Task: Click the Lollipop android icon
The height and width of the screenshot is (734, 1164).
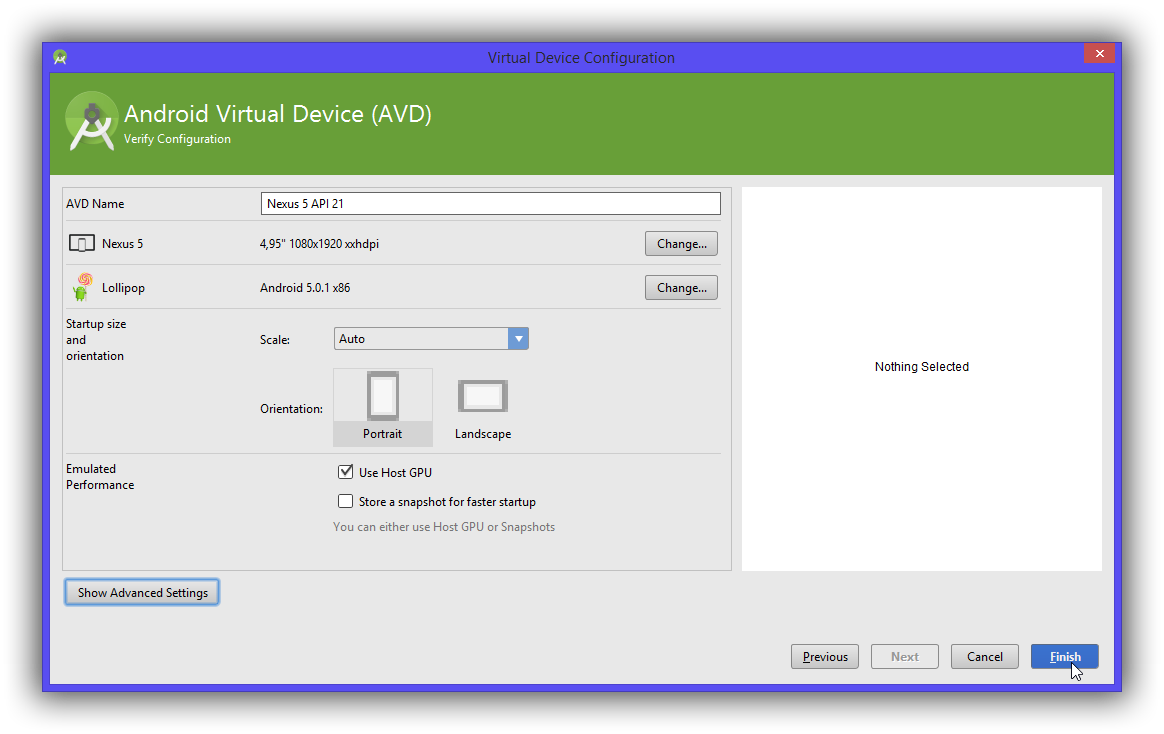Action: [82, 287]
